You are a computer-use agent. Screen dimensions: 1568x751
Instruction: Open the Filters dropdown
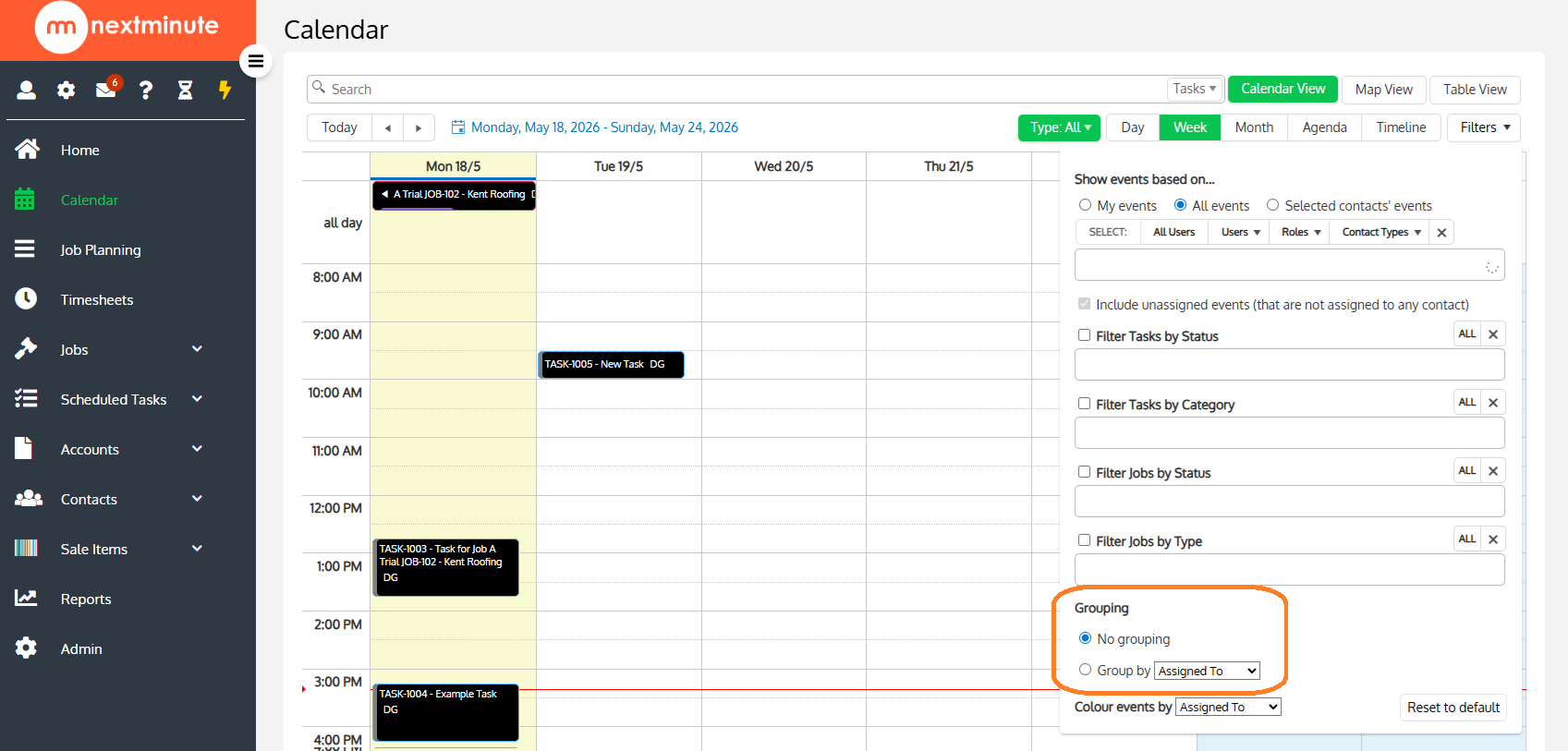point(1484,127)
